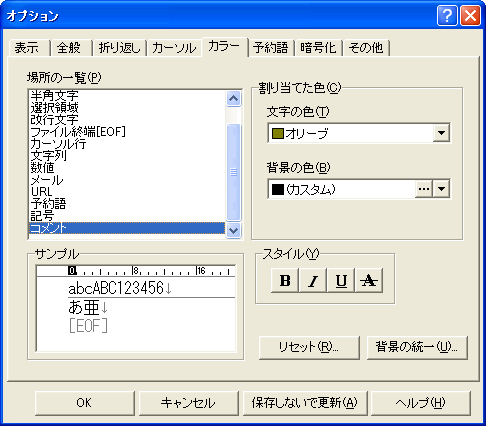Image resolution: width=486 pixels, height=426 pixels.
Task: Click the OK button
Action: [x=84, y=403]
